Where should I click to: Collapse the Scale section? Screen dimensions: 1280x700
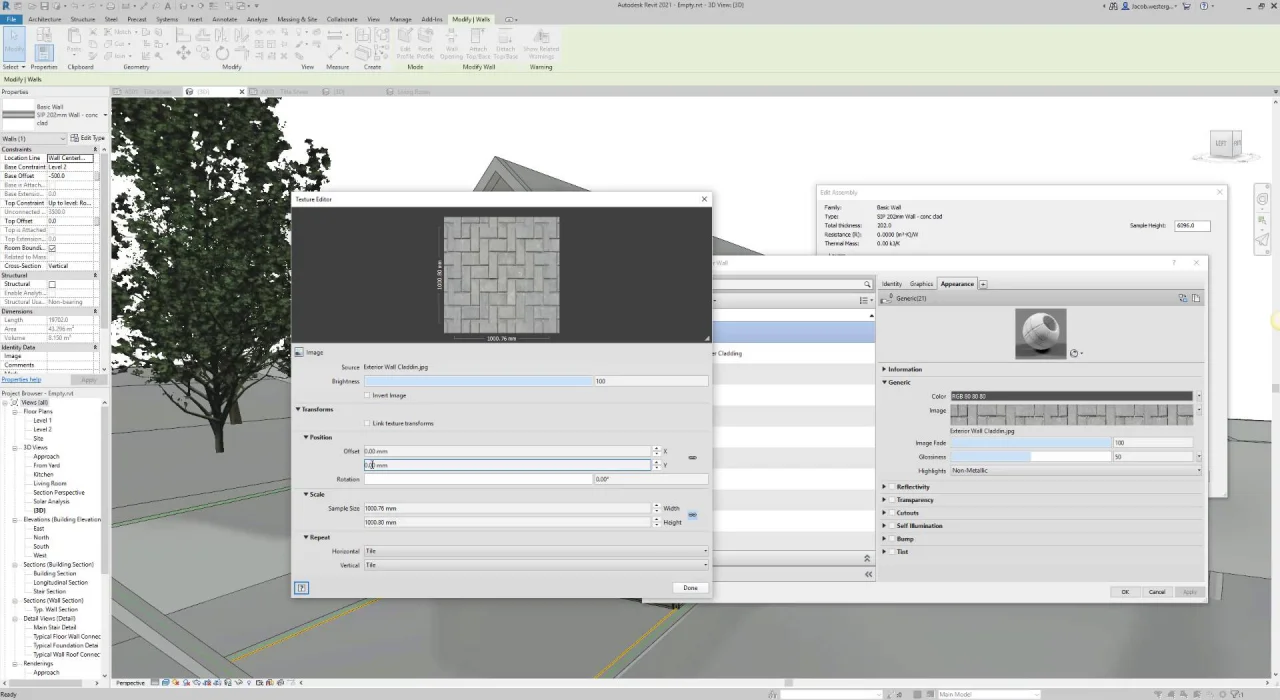coord(307,494)
